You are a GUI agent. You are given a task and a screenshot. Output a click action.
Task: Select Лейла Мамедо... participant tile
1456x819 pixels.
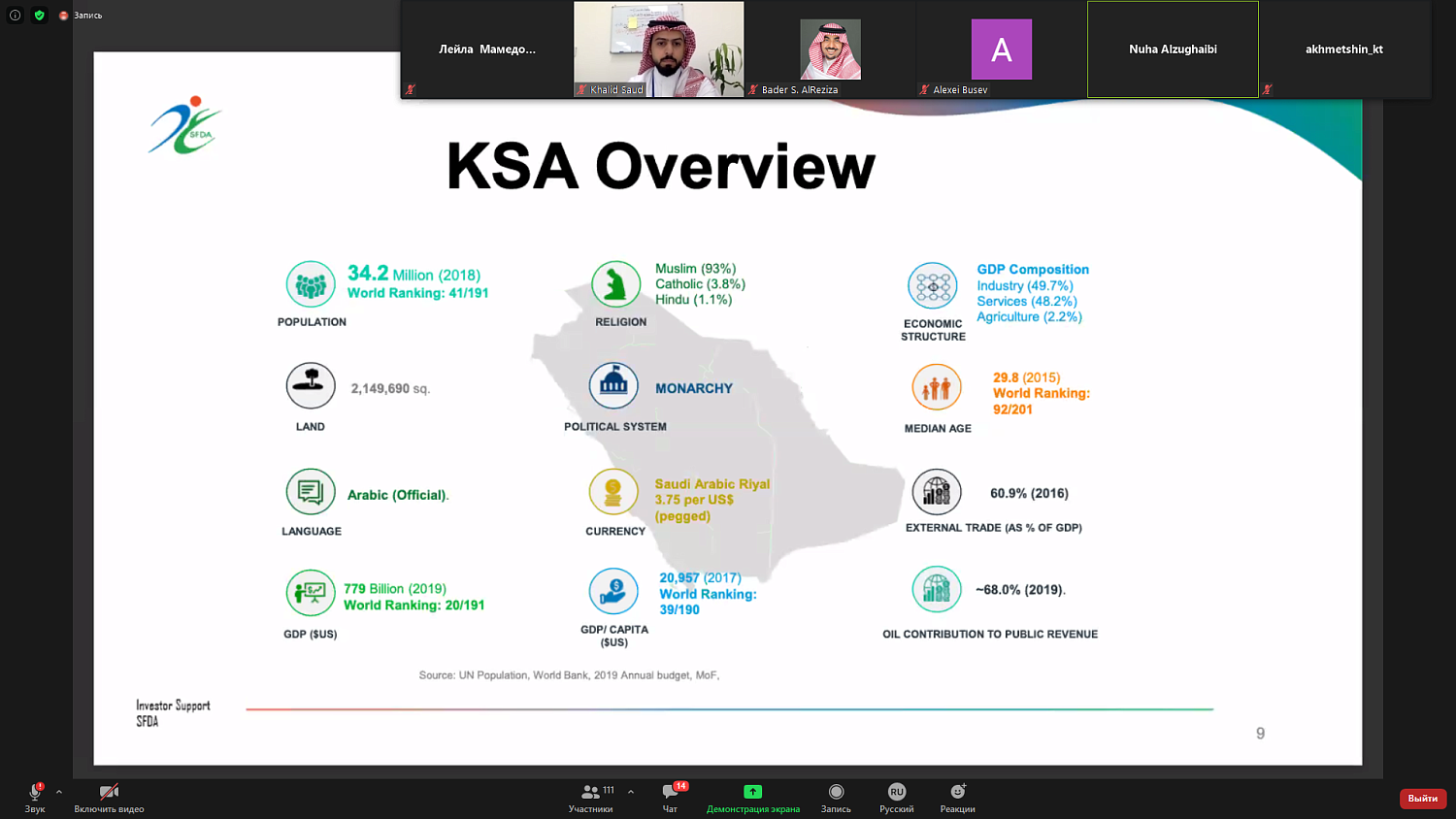point(487,49)
